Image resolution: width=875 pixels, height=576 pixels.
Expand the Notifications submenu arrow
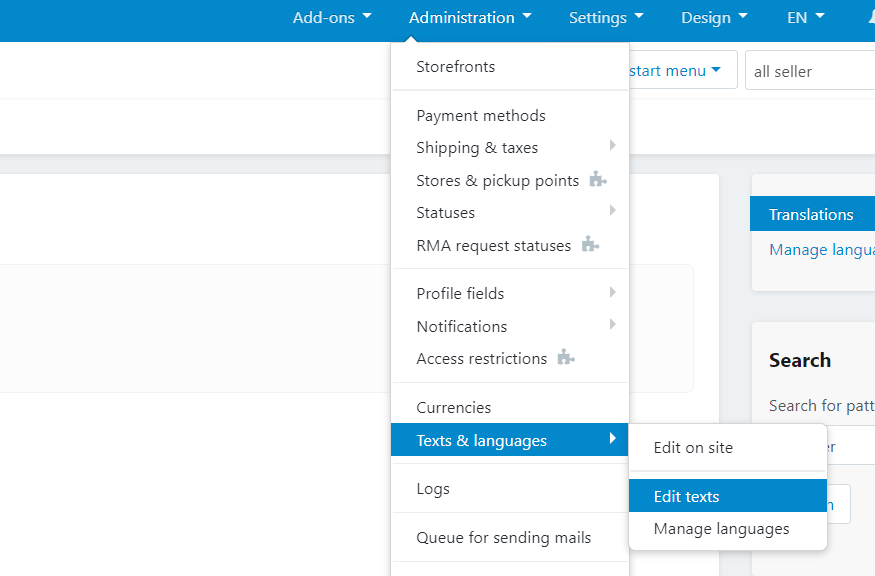[x=612, y=326]
